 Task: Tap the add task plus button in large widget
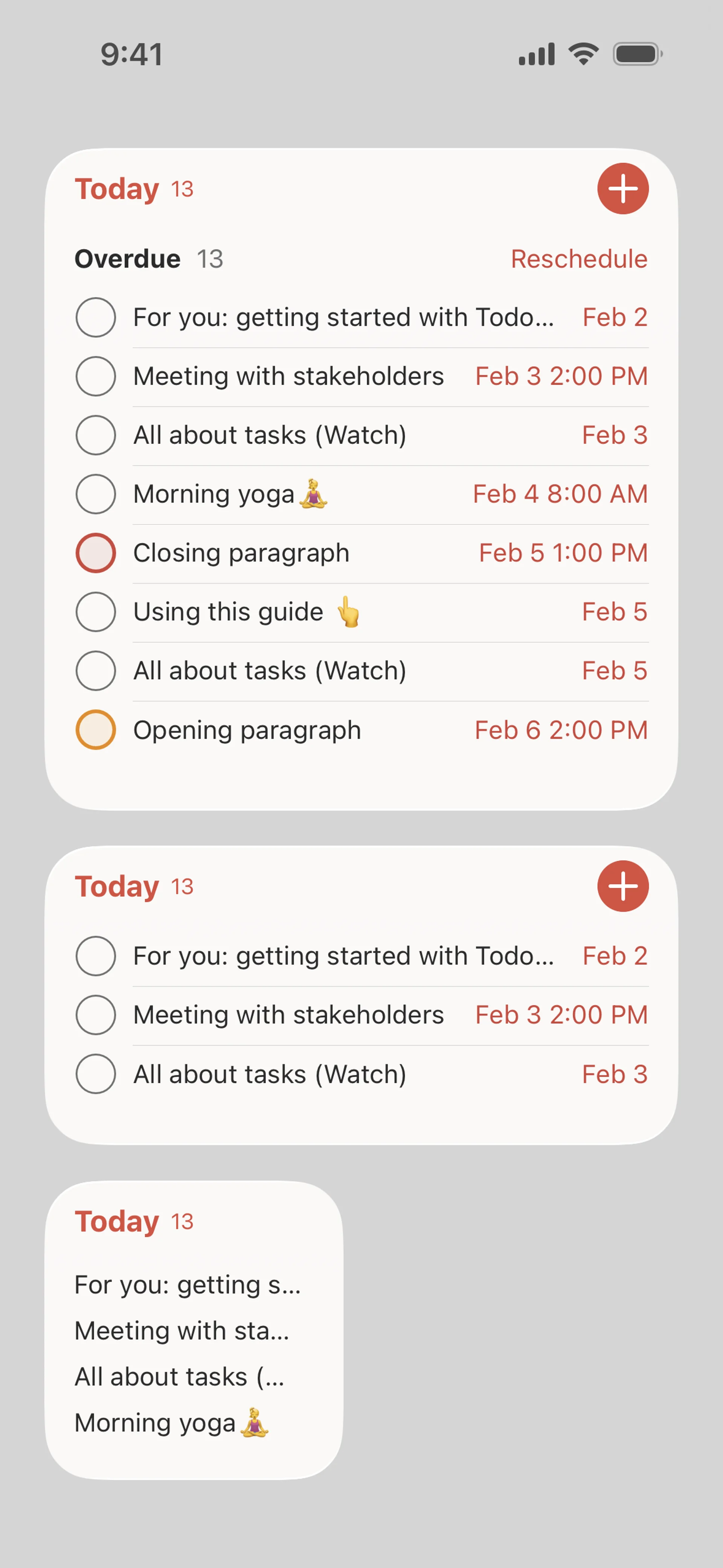click(x=622, y=189)
